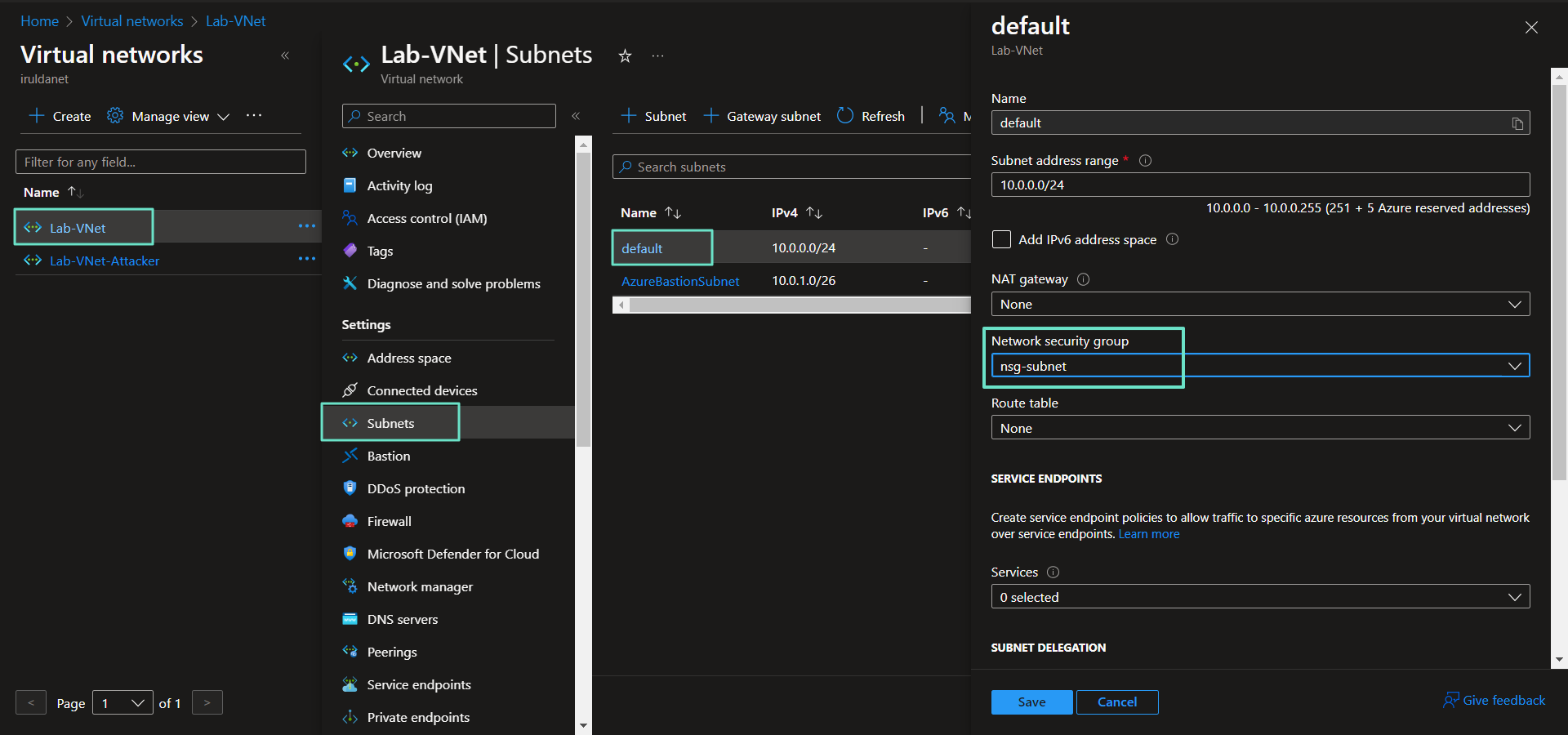Collapse the Virtual networks list panel
The width and height of the screenshot is (1568, 735).
click(x=285, y=56)
